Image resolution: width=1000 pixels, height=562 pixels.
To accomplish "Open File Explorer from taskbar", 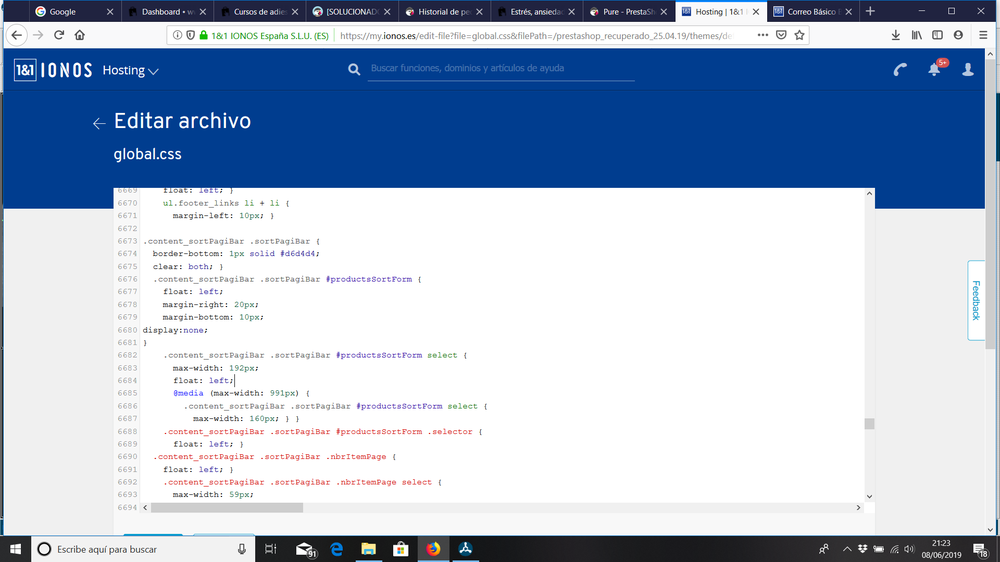I will click(369, 549).
